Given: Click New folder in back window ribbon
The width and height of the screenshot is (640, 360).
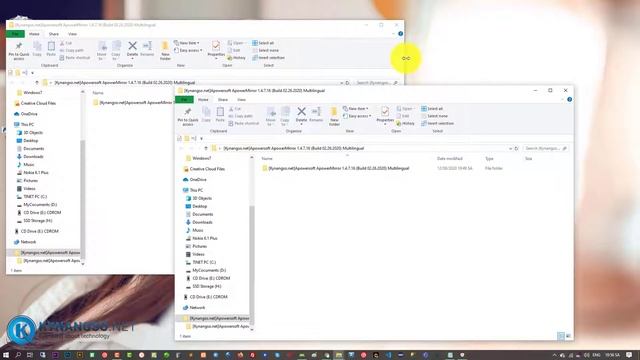Looking at the screenshot, I should [x=165, y=50].
